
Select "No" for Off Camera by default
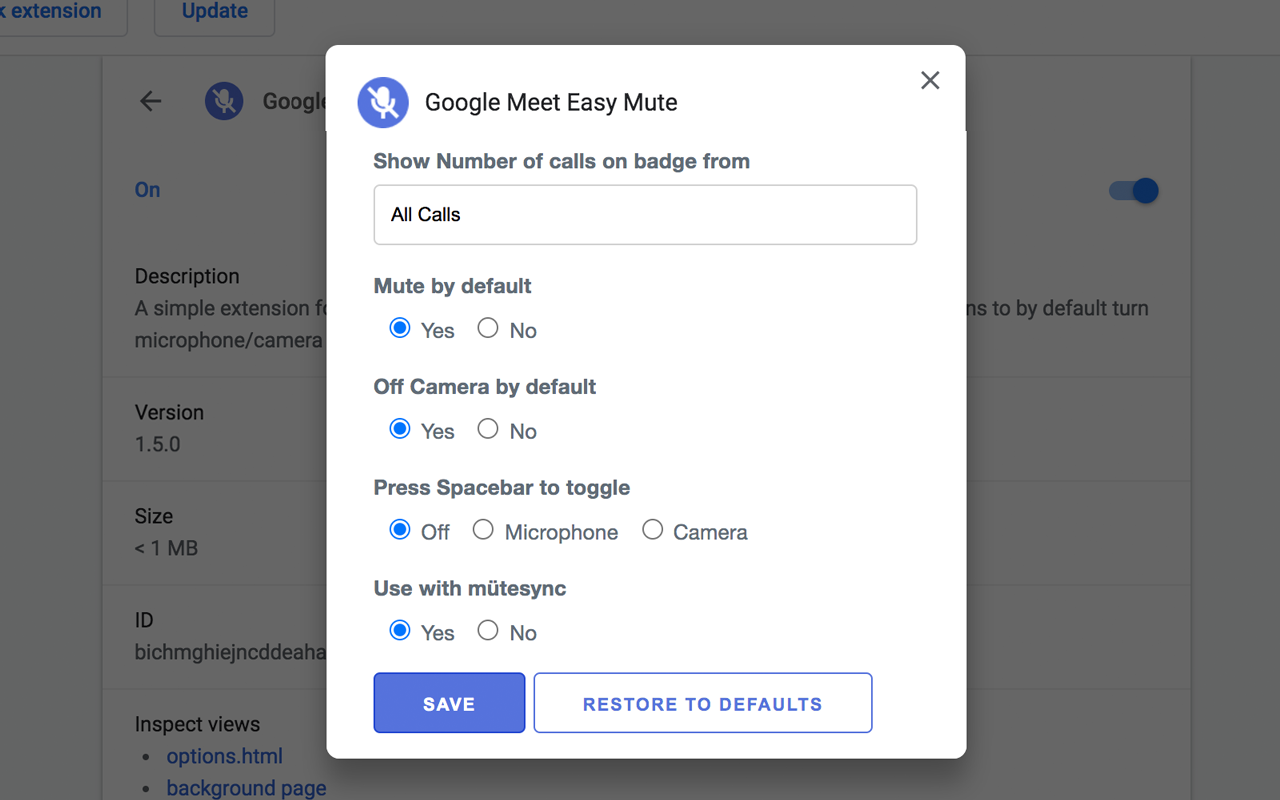tap(488, 428)
